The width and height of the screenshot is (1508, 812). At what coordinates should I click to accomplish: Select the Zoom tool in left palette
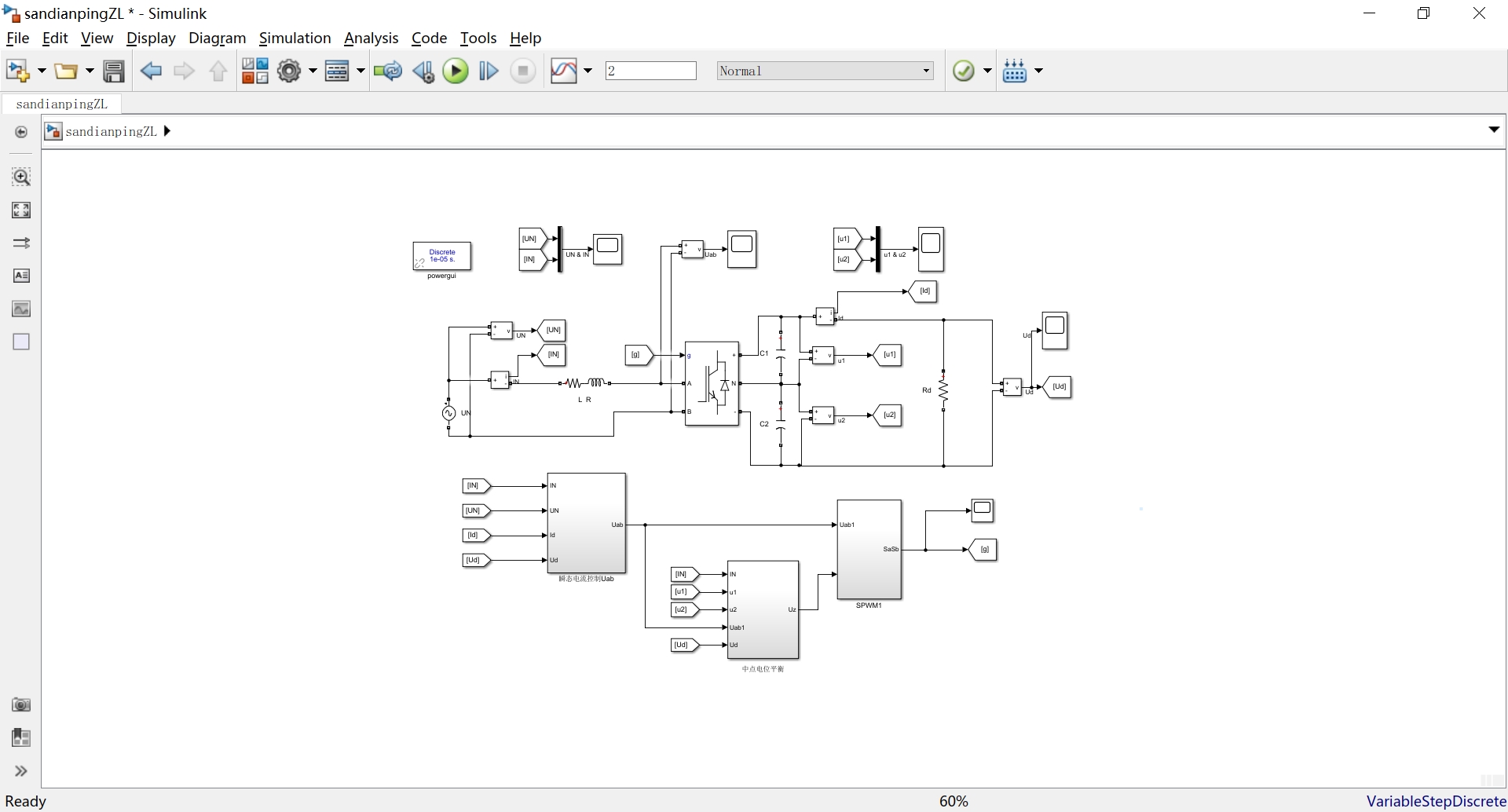coord(21,177)
